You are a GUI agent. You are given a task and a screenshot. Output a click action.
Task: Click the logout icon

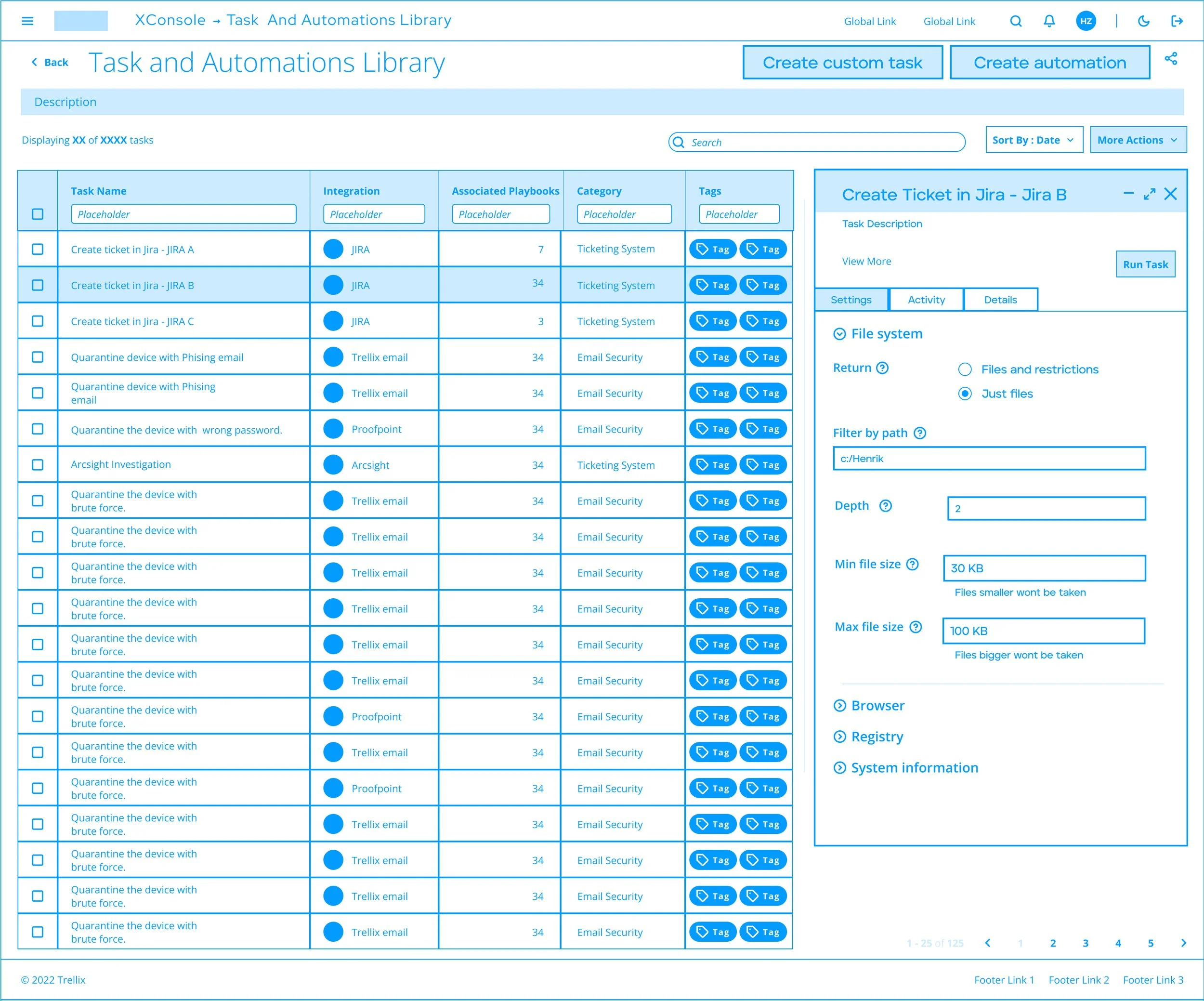(1177, 21)
